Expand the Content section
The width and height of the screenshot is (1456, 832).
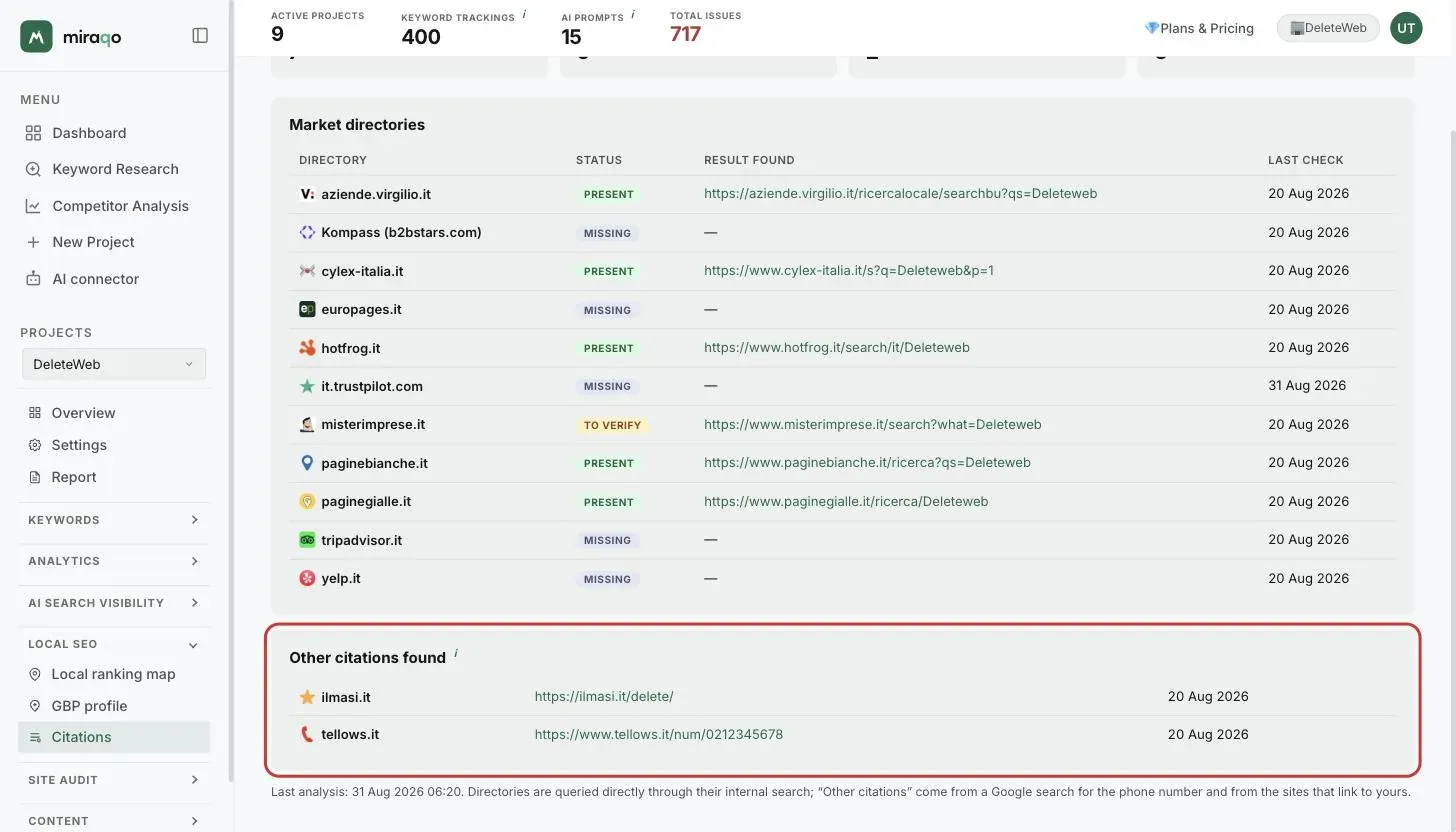click(114, 821)
